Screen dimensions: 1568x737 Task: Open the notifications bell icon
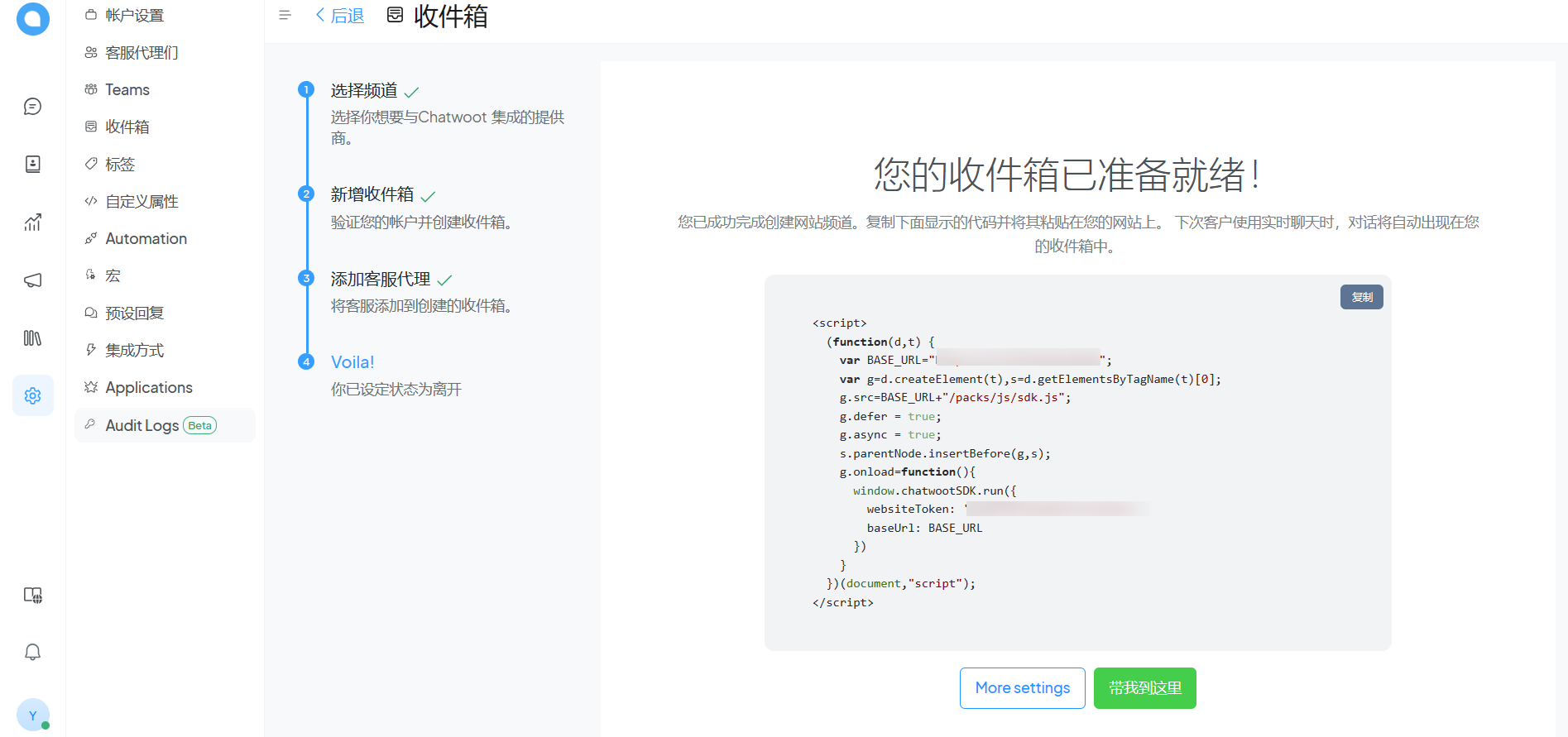click(32, 653)
